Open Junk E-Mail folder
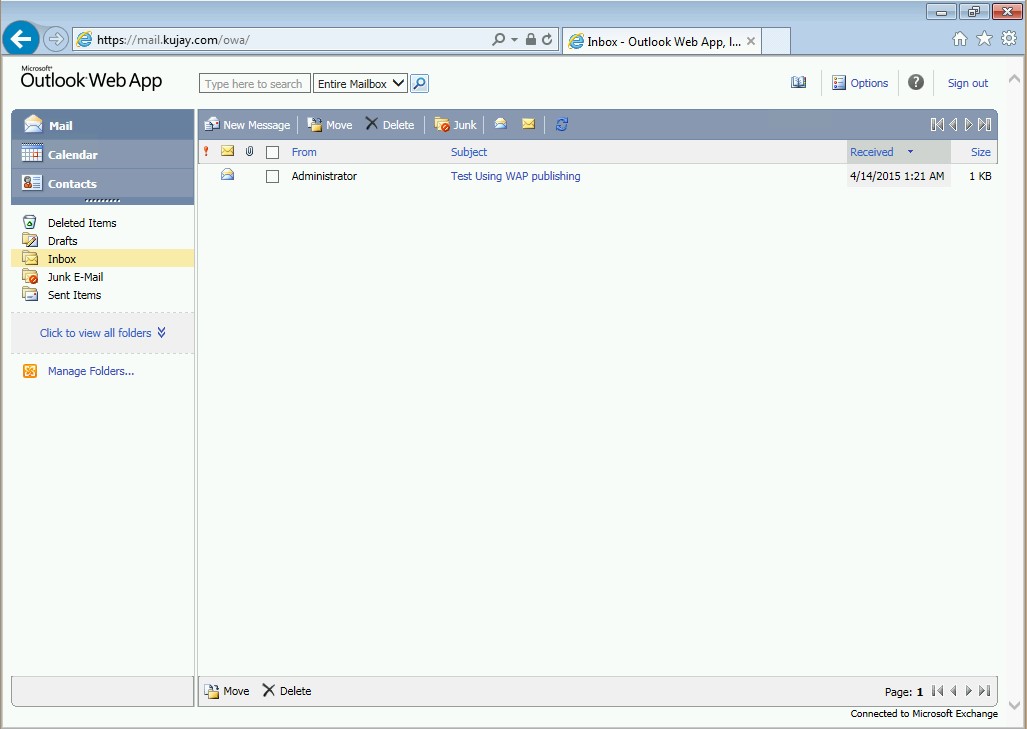 click(75, 277)
